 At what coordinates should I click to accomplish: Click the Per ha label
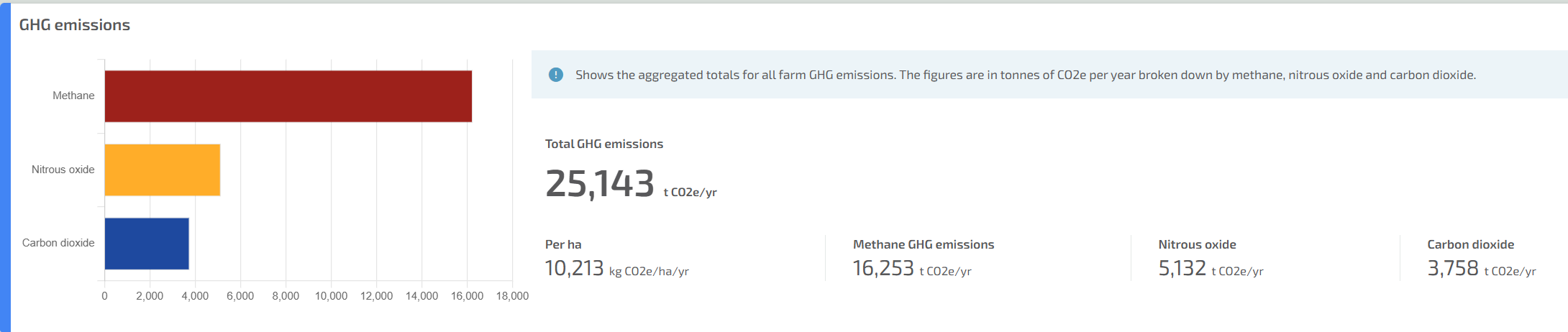[x=563, y=244]
